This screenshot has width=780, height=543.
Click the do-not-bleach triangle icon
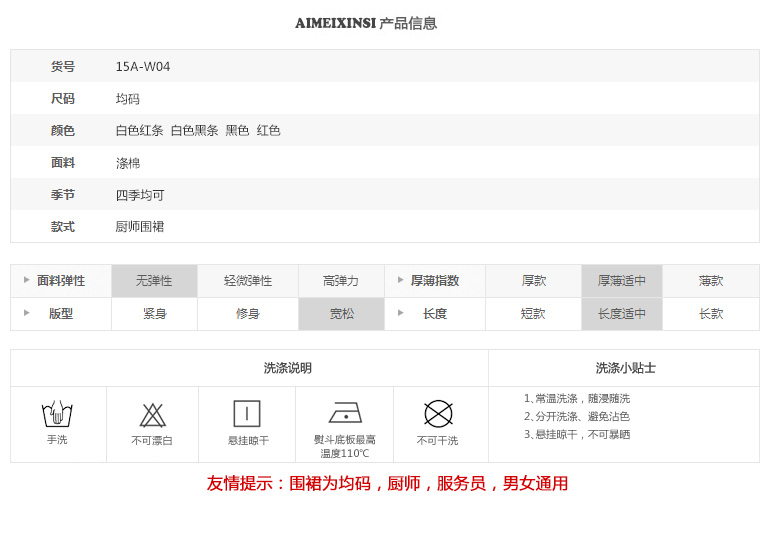pos(152,415)
